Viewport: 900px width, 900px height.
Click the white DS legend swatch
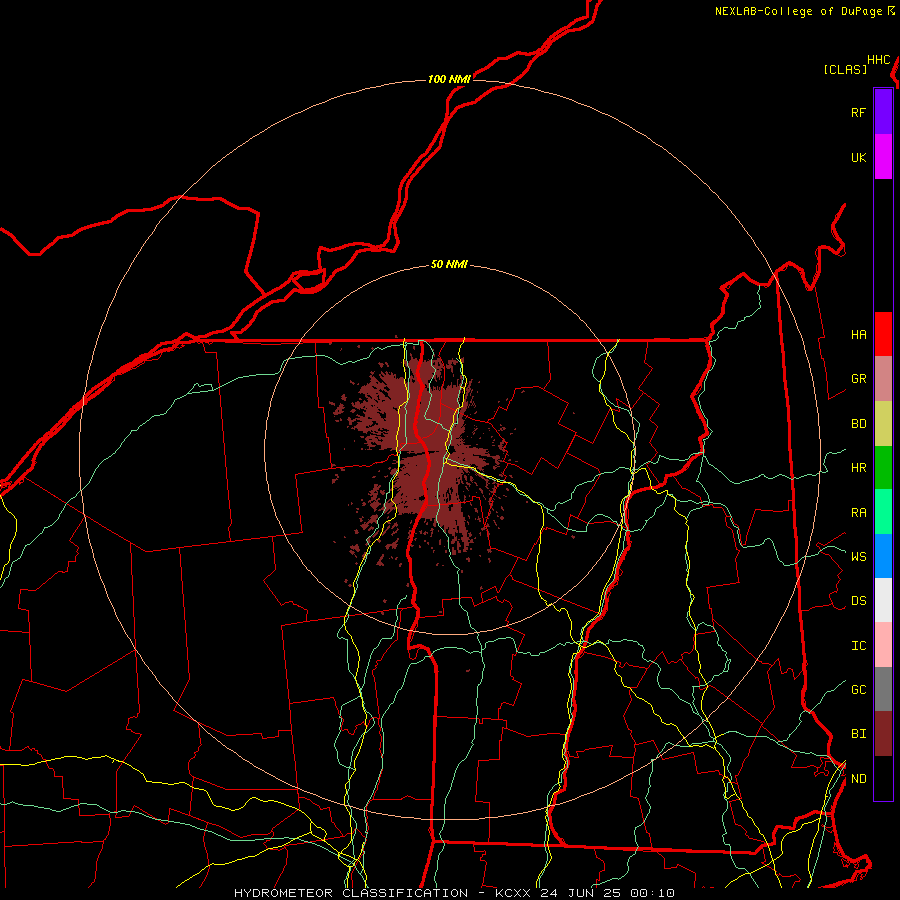883,600
